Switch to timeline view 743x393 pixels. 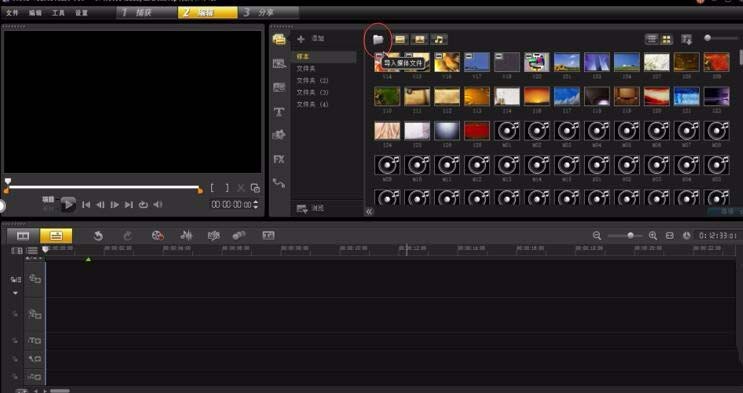(56, 236)
